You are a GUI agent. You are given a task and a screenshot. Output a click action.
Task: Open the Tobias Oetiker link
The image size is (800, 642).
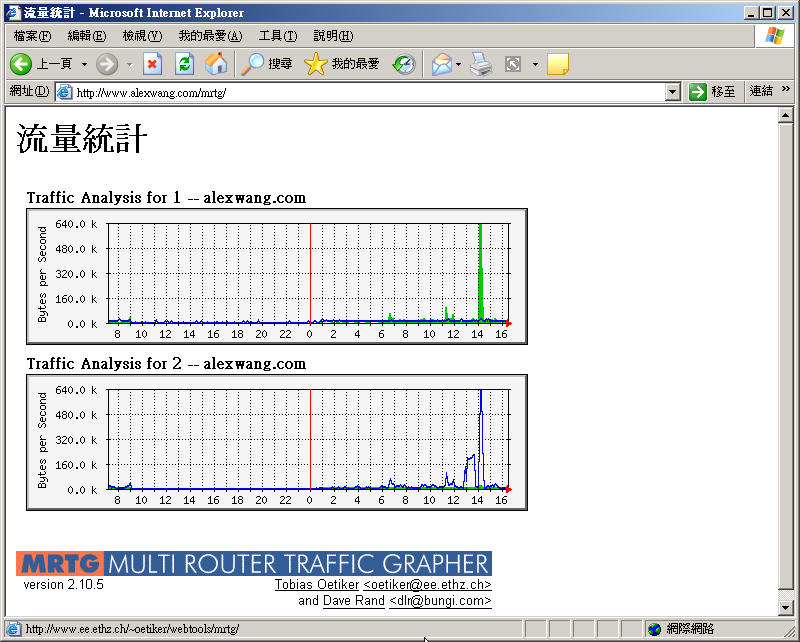point(316,585)
